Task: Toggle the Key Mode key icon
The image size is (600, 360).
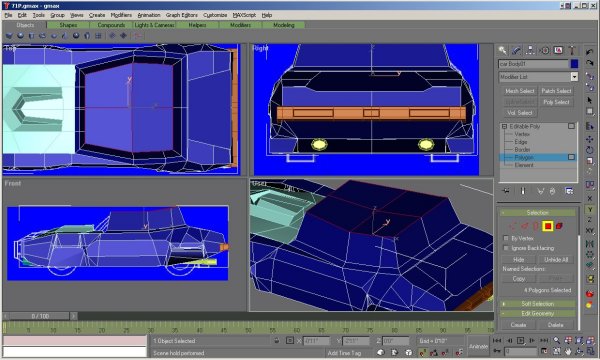Action: pyautogui.click(x=497, y=351)
